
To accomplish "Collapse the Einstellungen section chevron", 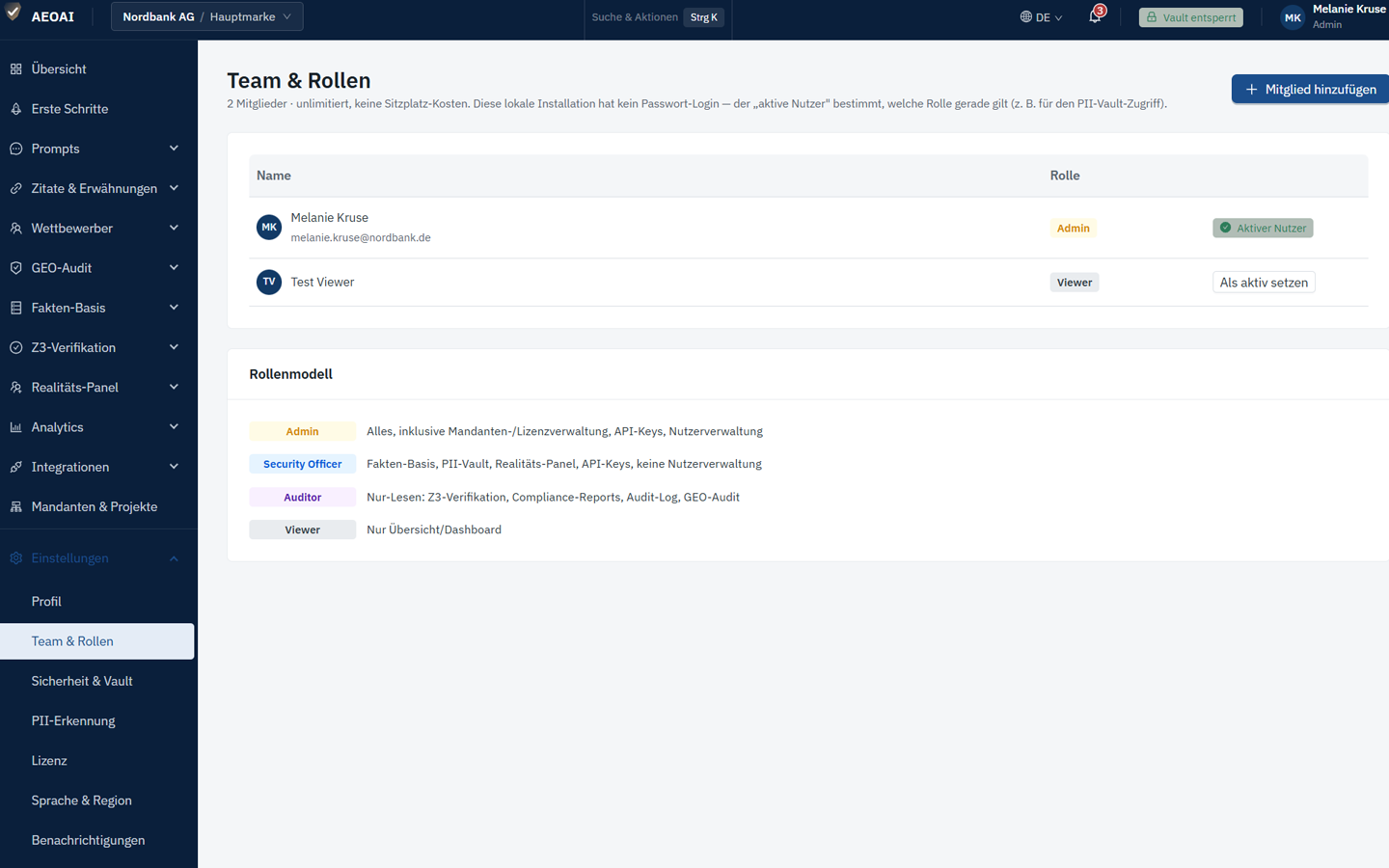I will coord(174,558).
